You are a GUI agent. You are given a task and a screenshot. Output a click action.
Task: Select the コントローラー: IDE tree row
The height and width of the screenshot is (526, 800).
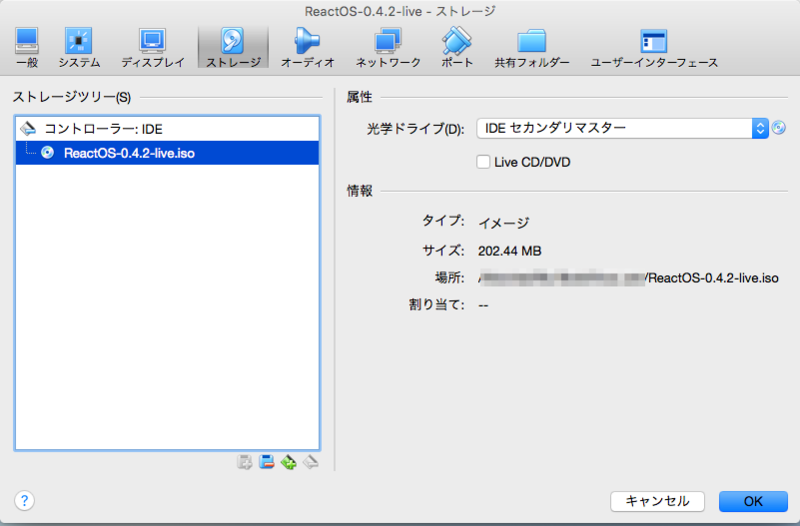tap(167, 129)
